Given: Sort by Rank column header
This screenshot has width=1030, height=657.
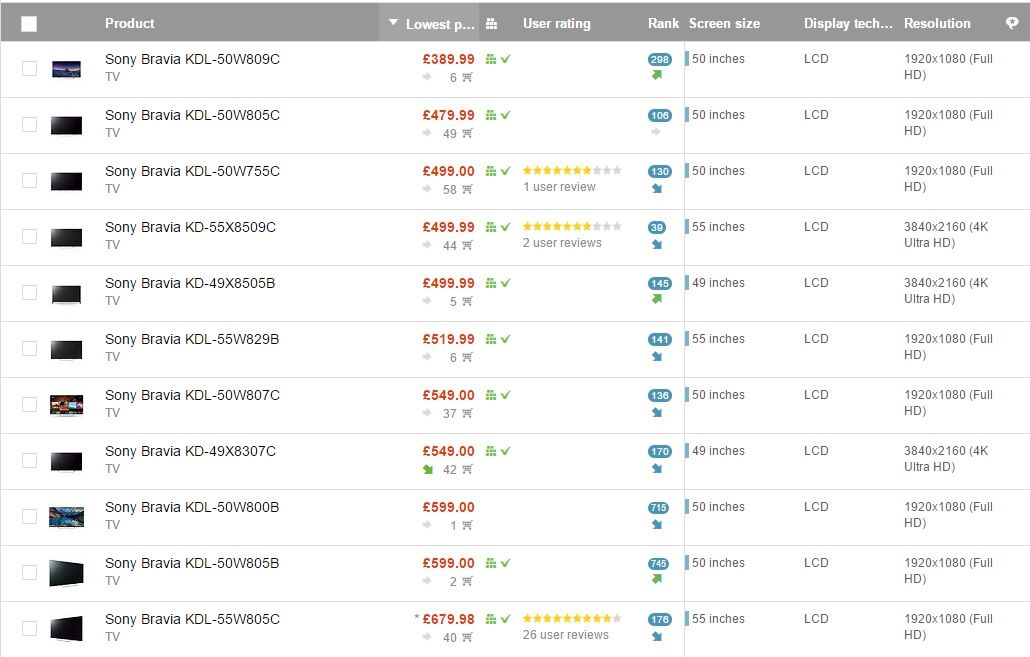Looking at the screenshot, I should point(663,23).
